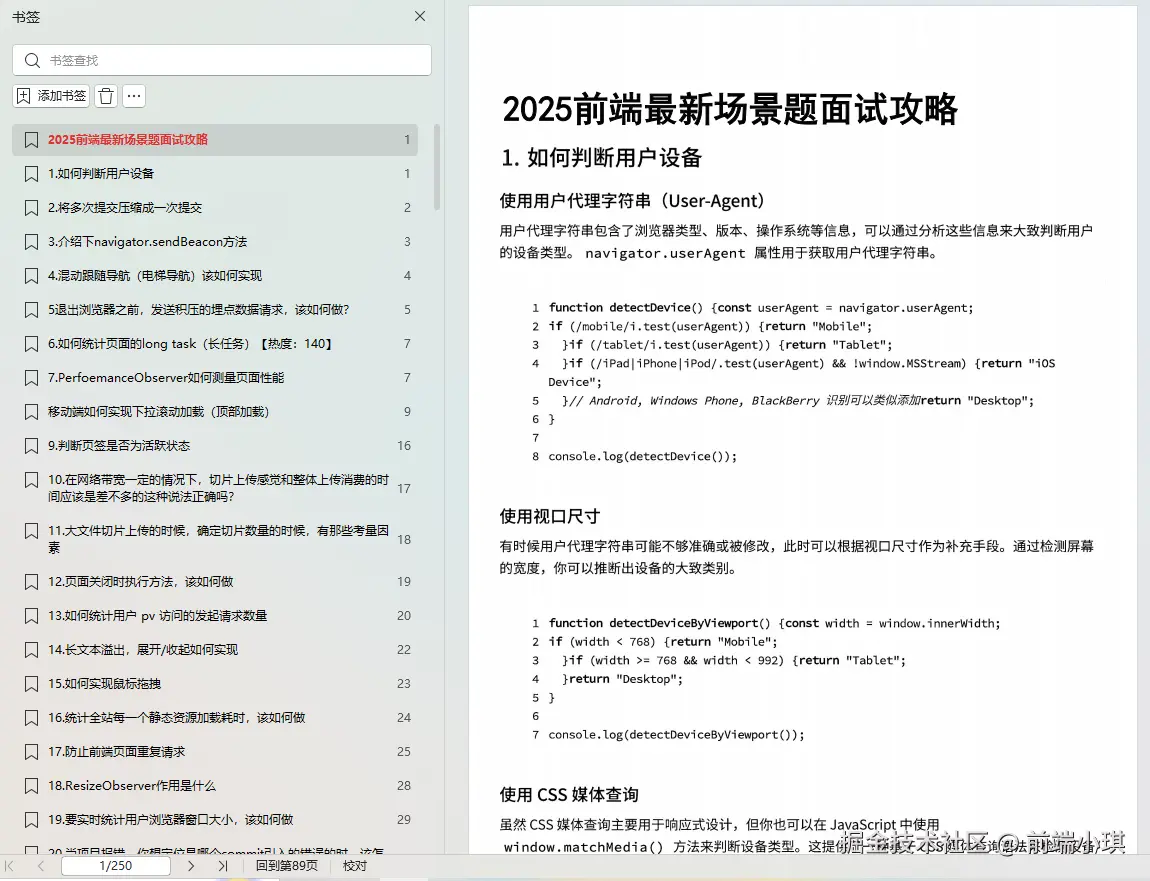Viewport: 1150px width, 881px height.
Task: Go to the first page
Action: (x=10, y=866)
